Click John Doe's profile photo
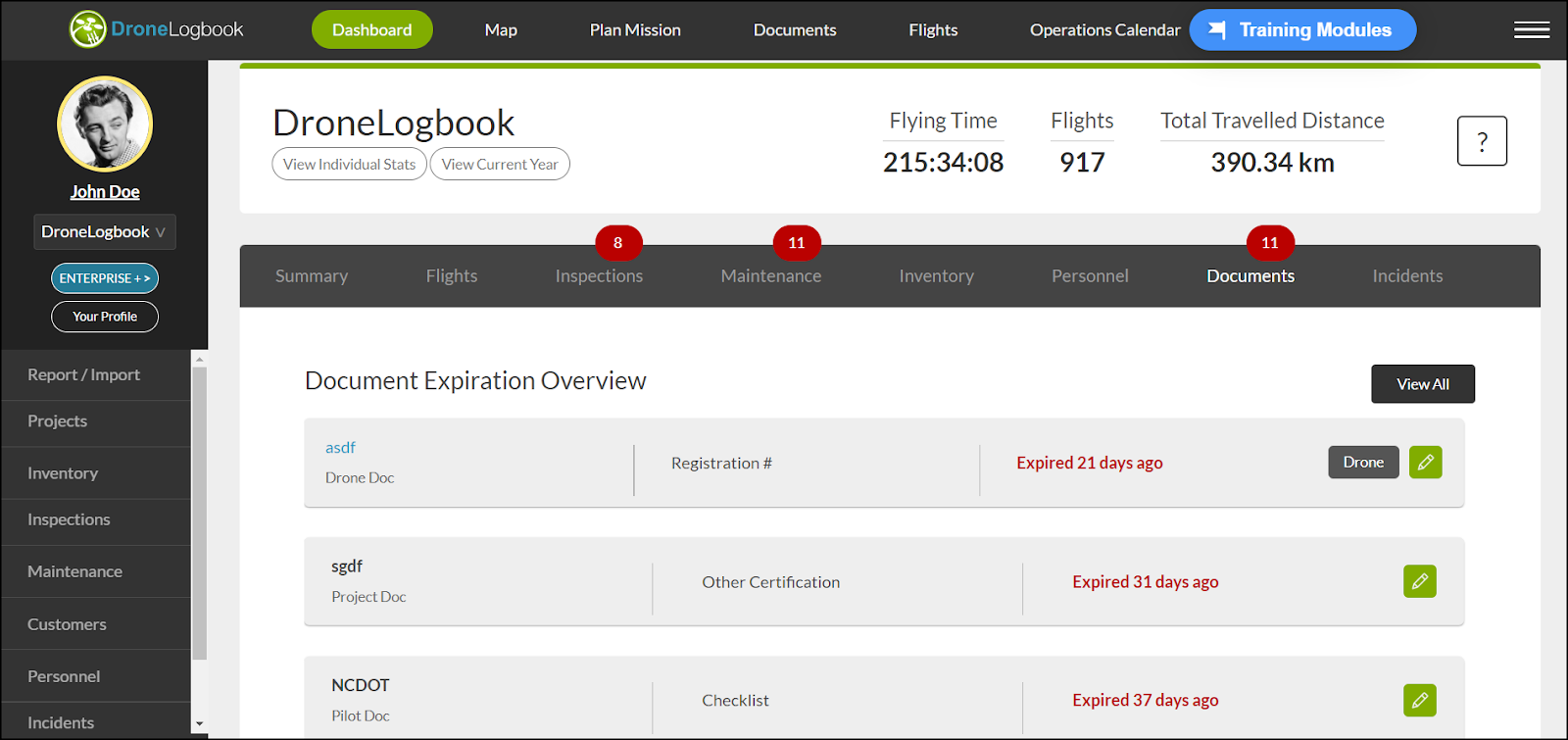The height and width of the screenshot is (740, 1568). (x=105, y=124)
